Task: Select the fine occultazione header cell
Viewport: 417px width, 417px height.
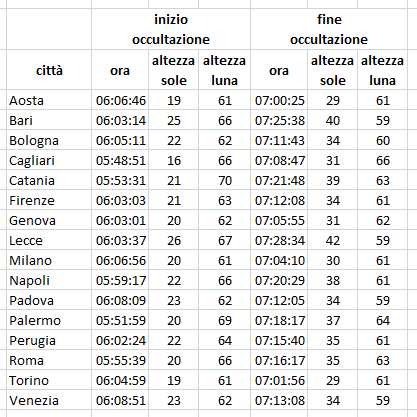Action: pos(329,29)
